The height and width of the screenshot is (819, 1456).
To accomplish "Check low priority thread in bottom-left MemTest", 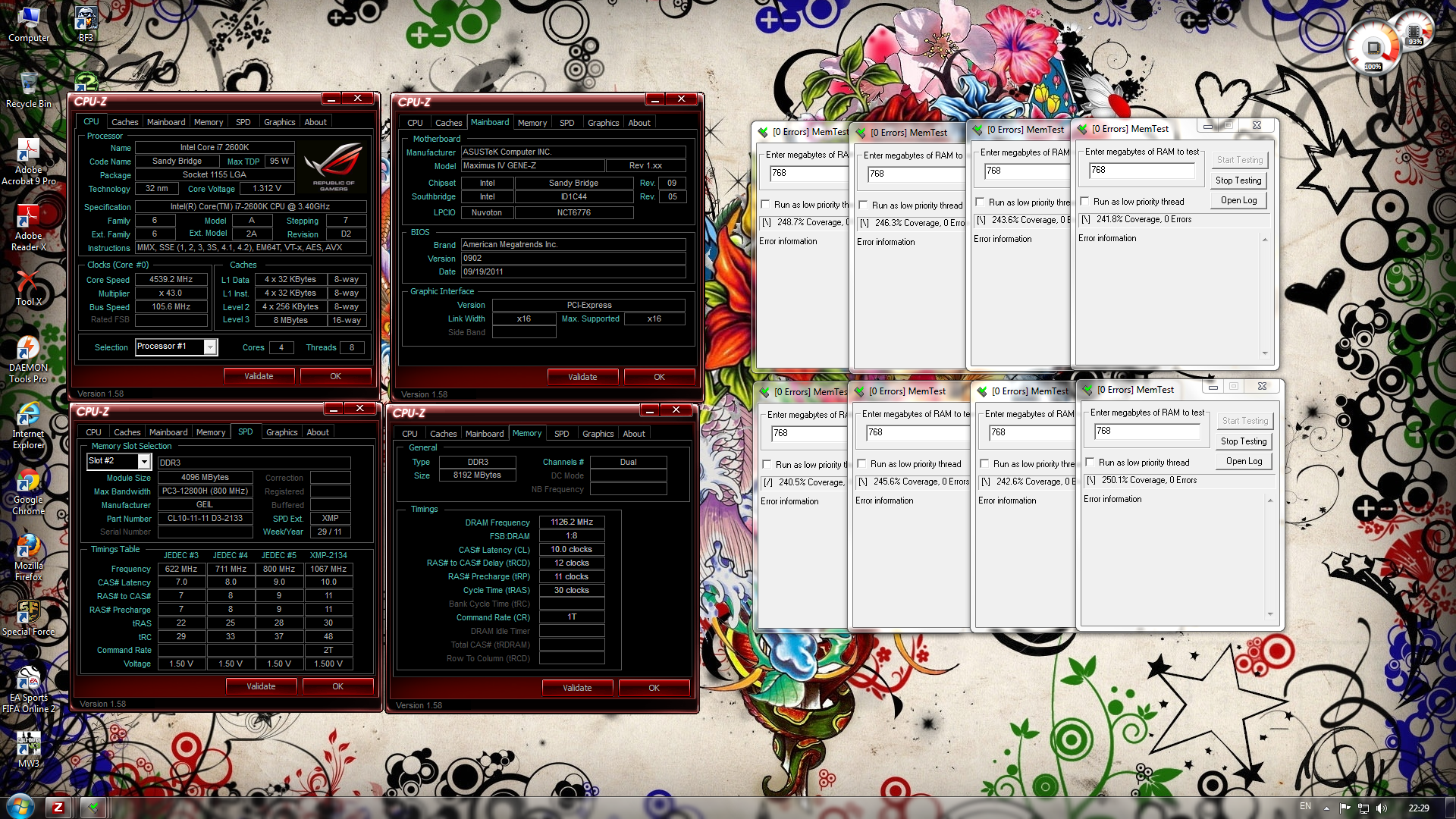I will coord(767,464).
